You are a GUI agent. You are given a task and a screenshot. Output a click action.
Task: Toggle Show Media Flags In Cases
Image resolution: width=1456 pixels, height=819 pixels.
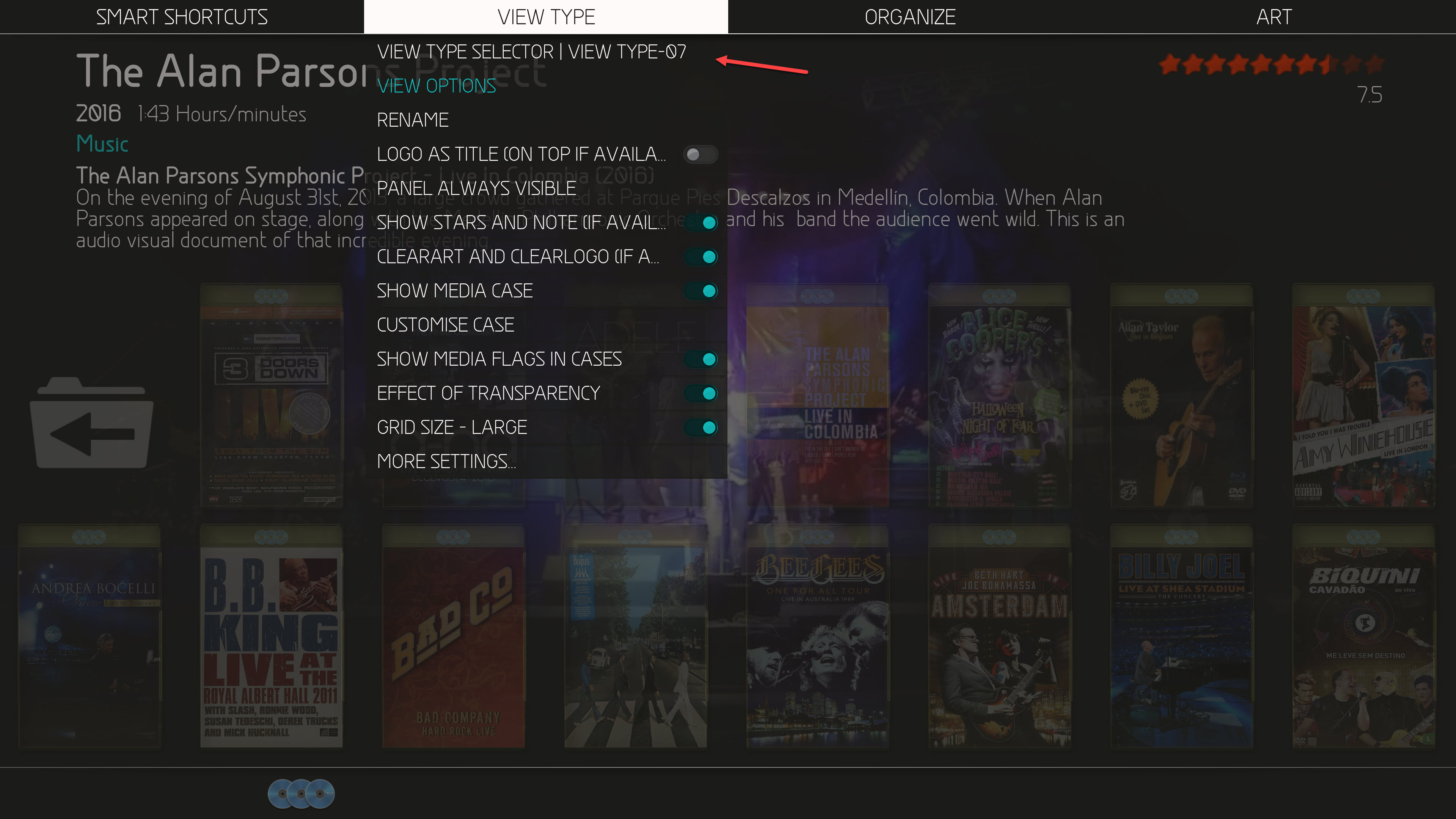tap(700, 359)
